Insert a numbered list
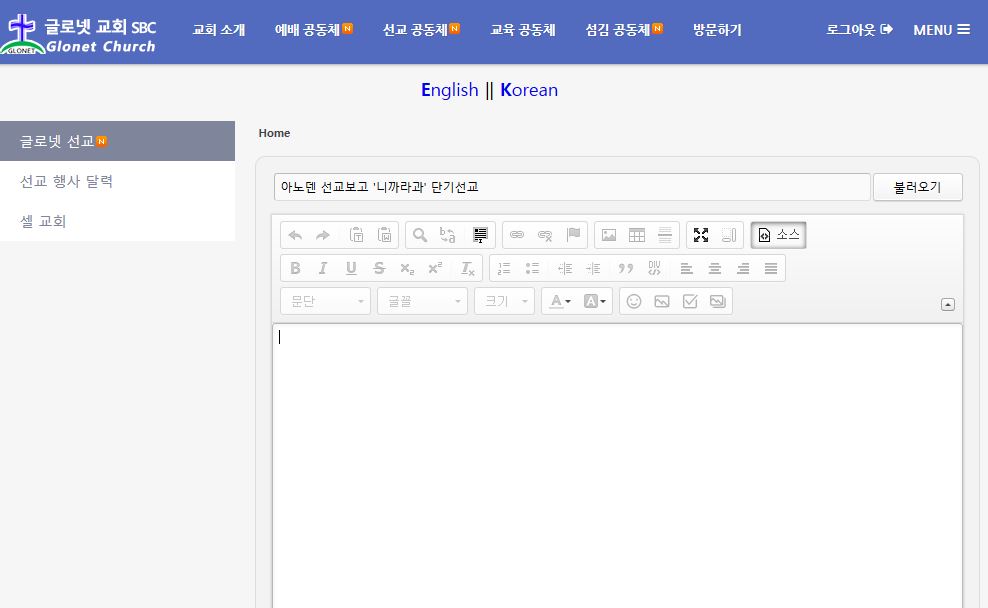Image resolution: width=988 pixels, height=608 pixels. (x=504, y=268)
